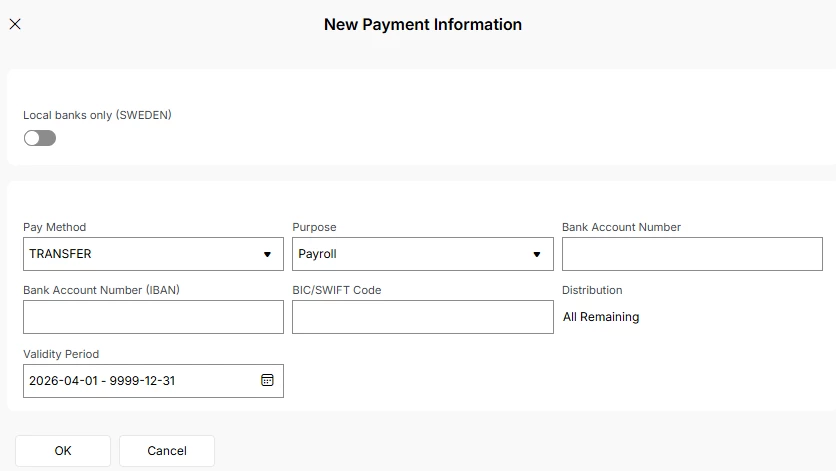Click the Pay Method field label
The width and height of the screenshot is (836, 471).
(55, 227)
